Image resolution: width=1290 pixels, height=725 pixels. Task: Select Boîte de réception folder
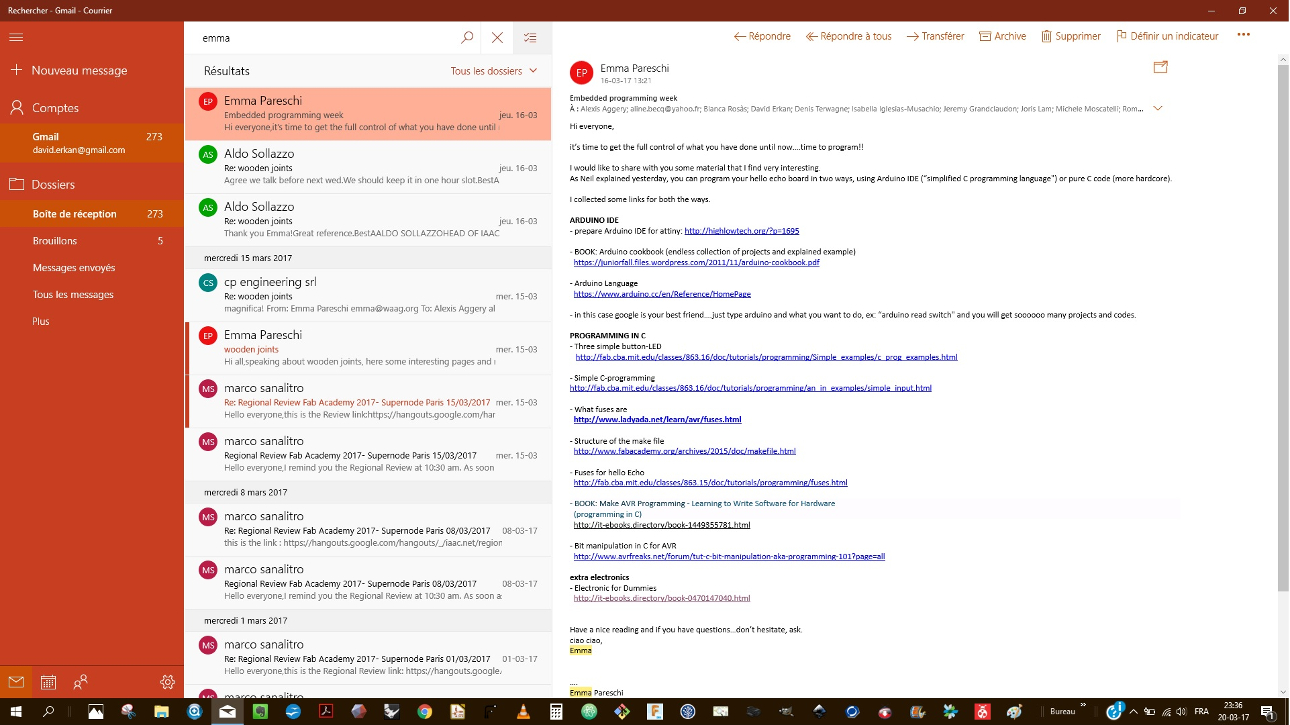pyautogui.click(x=92, y=214)
